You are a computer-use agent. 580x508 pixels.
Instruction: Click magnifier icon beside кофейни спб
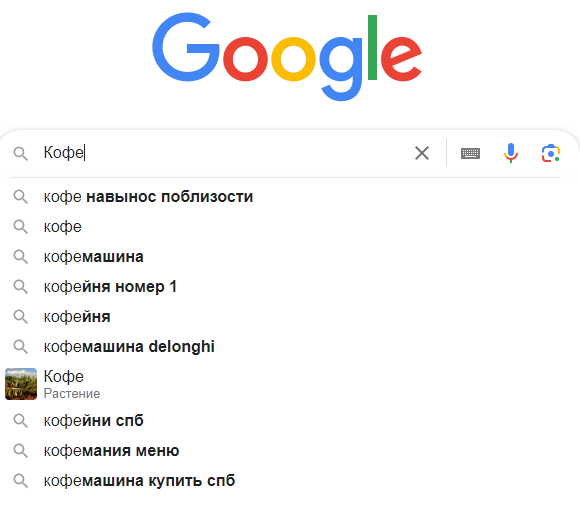20,421
